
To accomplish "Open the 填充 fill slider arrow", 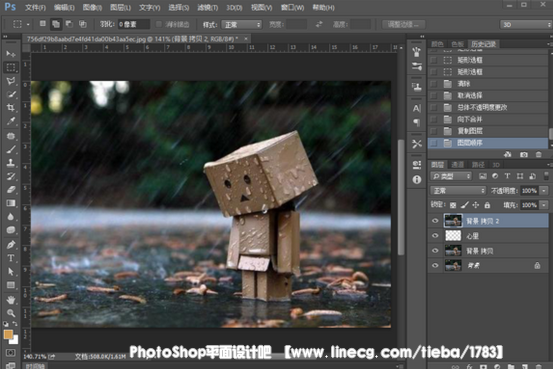I will click(544, 205).
